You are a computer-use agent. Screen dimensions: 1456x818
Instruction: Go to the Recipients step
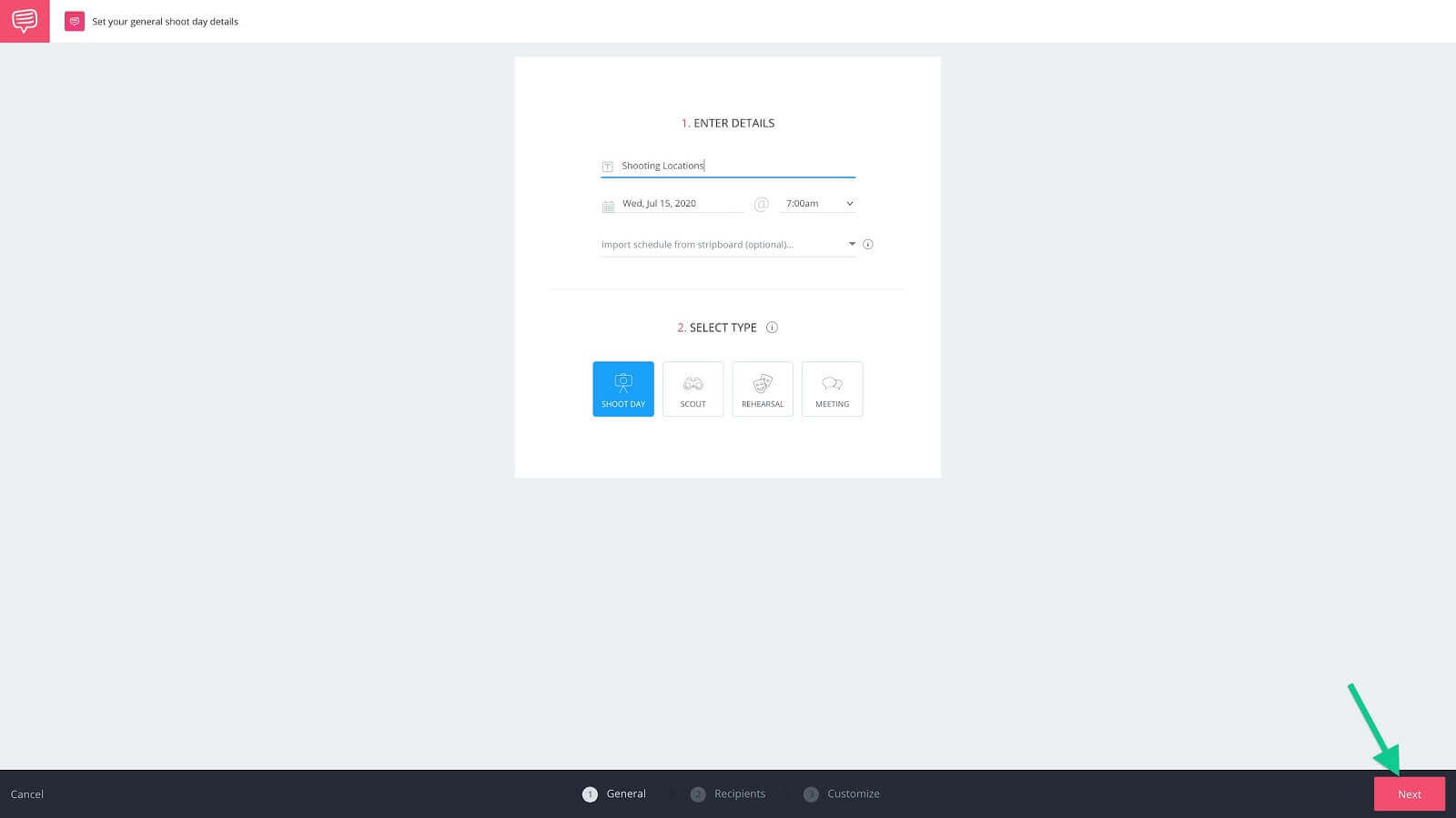point(728,794)
